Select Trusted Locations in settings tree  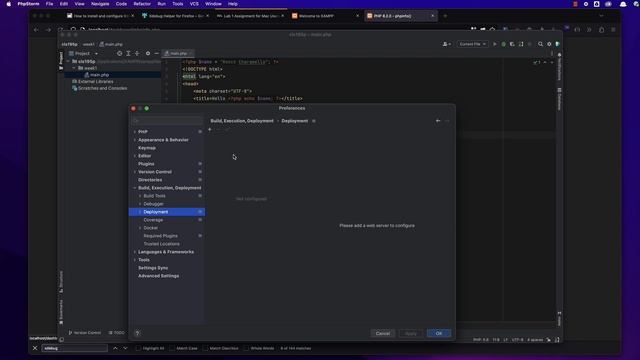(161, 244)
